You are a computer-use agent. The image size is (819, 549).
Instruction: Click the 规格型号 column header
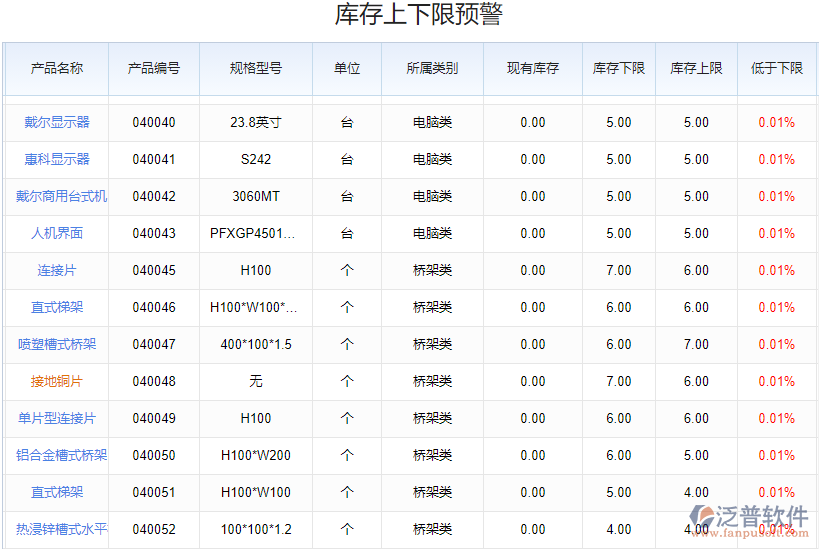256,68
